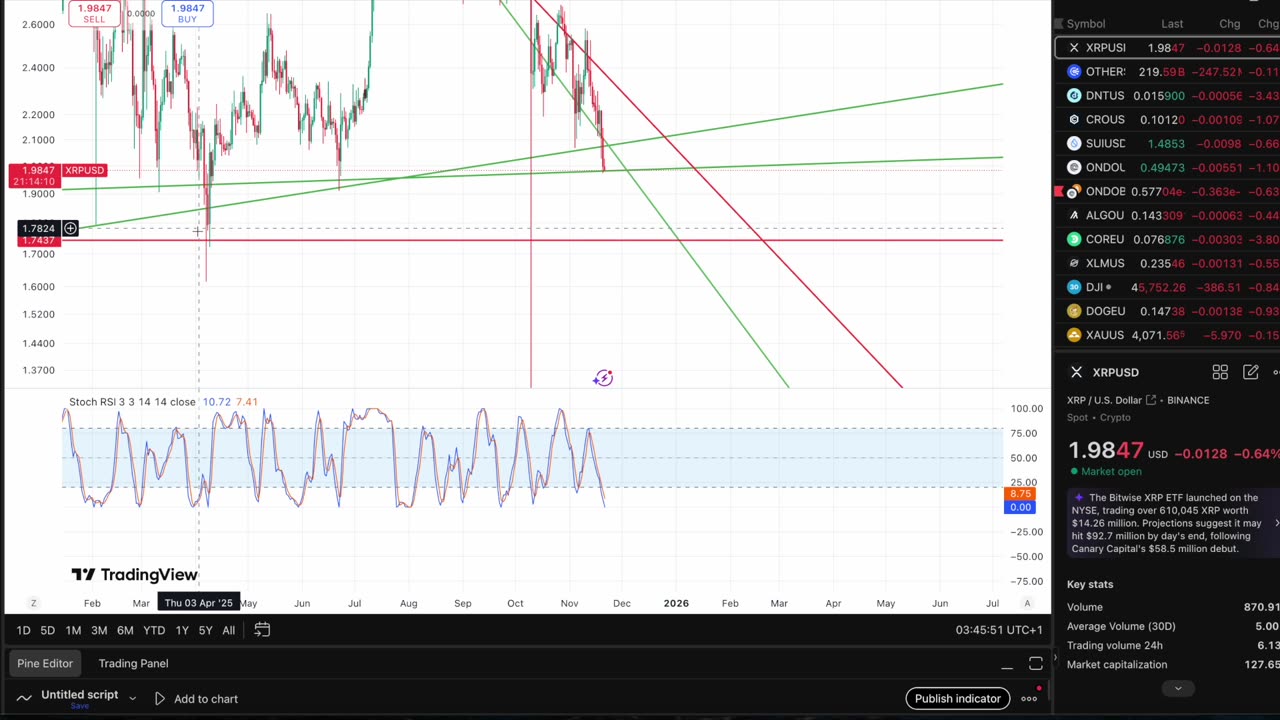Click the SELL 1.9847 button

94,13
